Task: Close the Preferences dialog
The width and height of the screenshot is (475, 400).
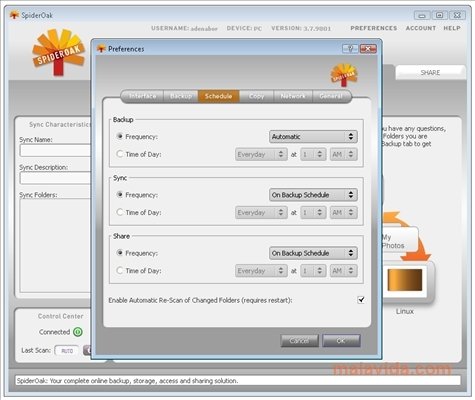Action: pos(368,49)
